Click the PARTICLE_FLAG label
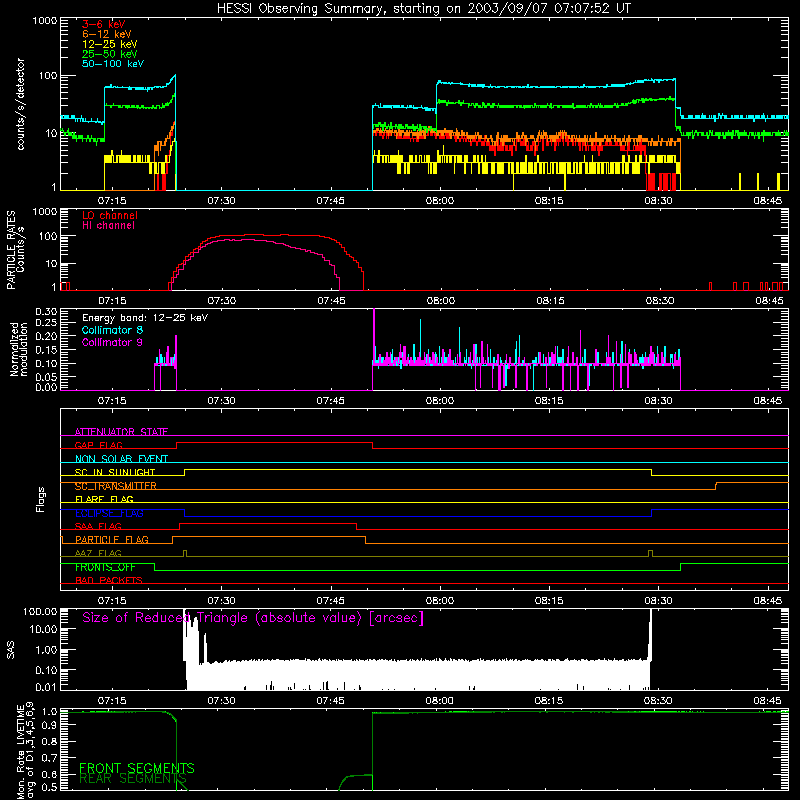The image size is (800, 800). 112,540
